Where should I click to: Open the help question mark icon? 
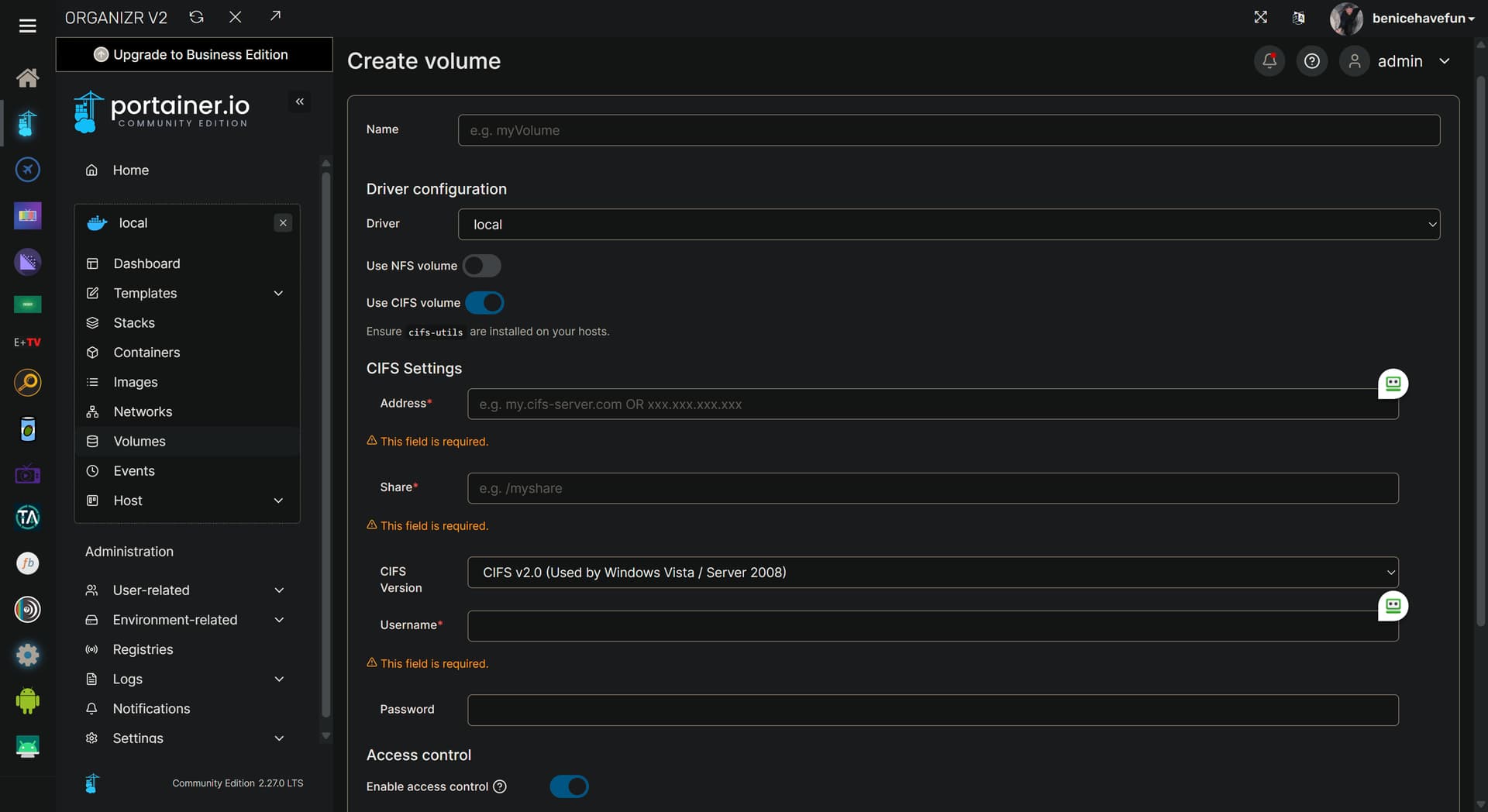click(1311, 61)
